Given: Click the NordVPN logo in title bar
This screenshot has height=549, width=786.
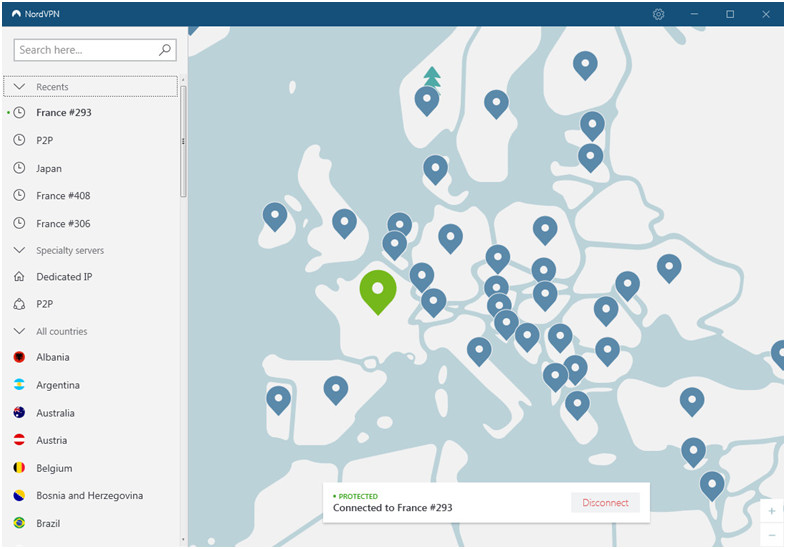Looking at the screenshot, I should (17, 14).
